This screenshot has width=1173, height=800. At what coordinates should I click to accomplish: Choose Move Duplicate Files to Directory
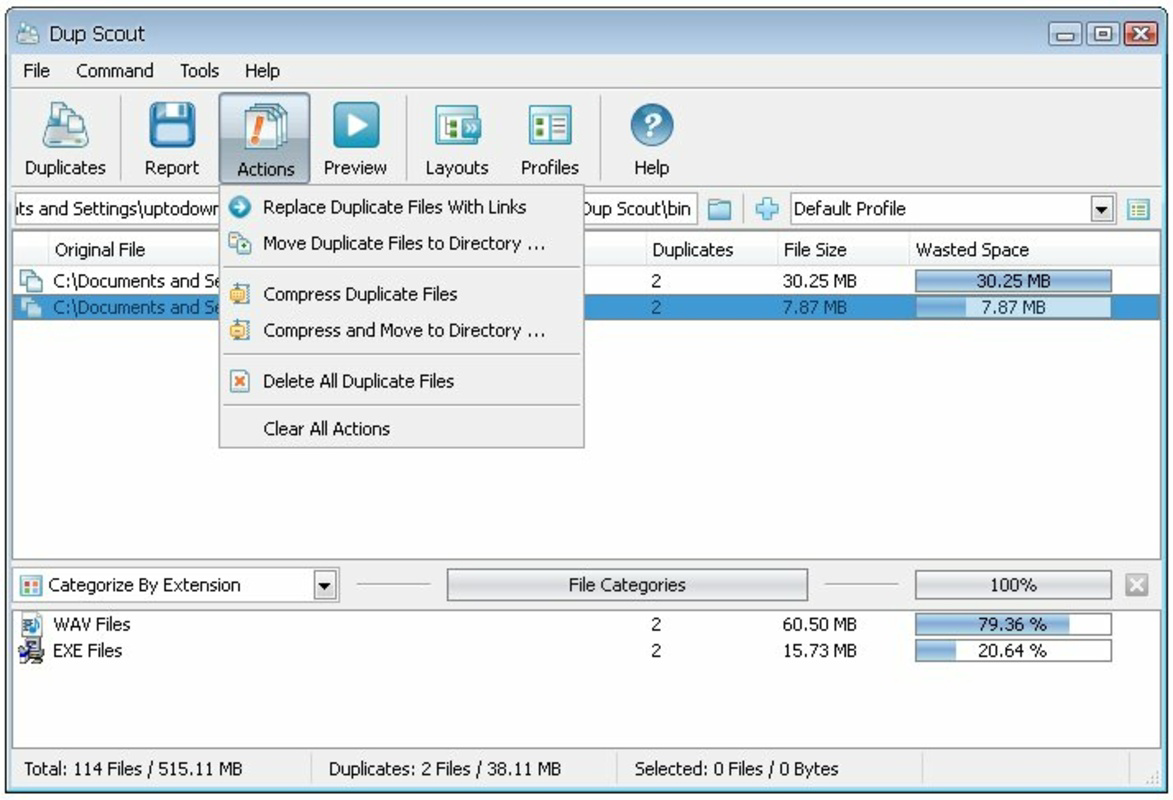click(x=402, y=243)
